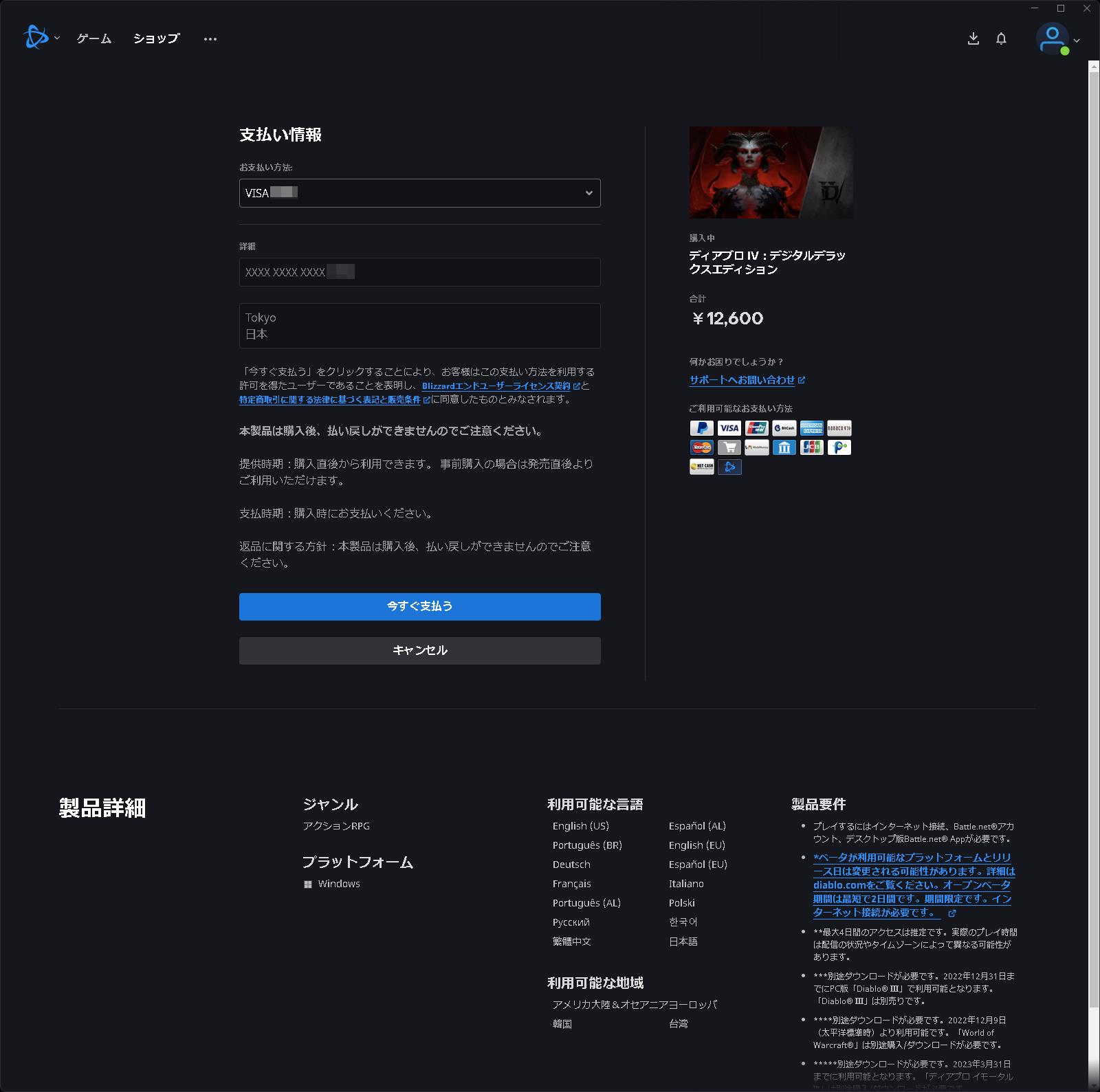Click the 製品詳細 section heading
1100x1092 pixels.
tap(102, 808)
